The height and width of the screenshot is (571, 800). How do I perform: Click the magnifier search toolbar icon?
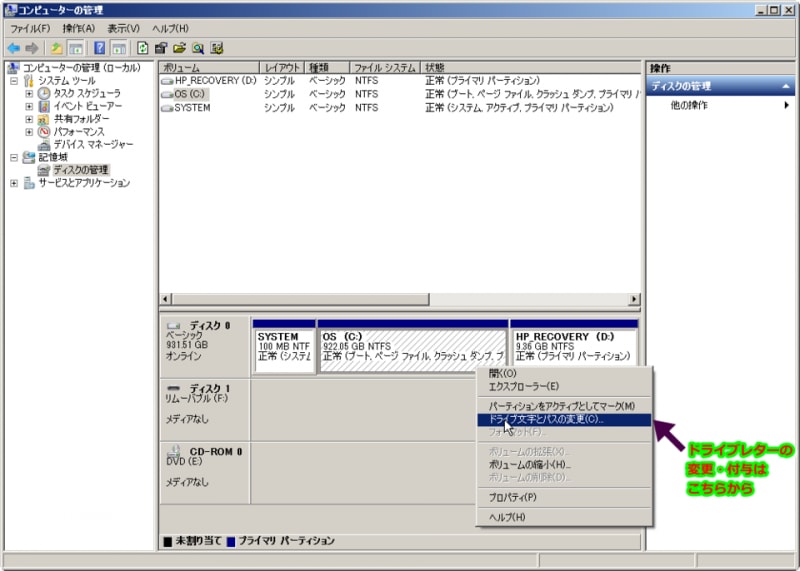198,48
